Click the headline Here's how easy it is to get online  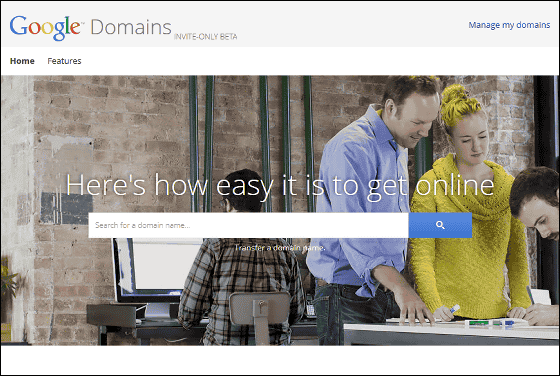pyautogui.click(x=280, y=186)
